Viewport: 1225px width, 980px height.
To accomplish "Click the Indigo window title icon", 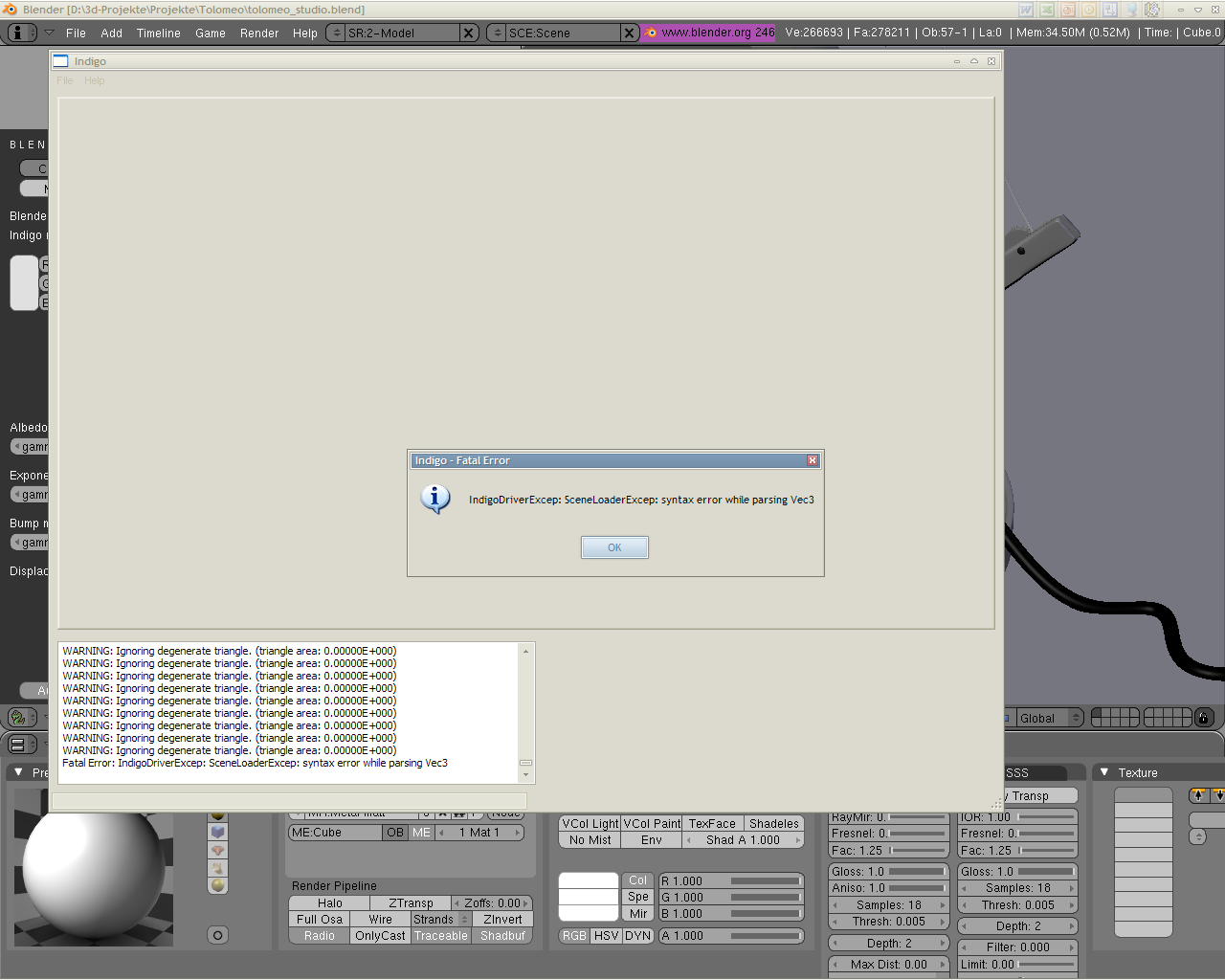I will point(61,60).
